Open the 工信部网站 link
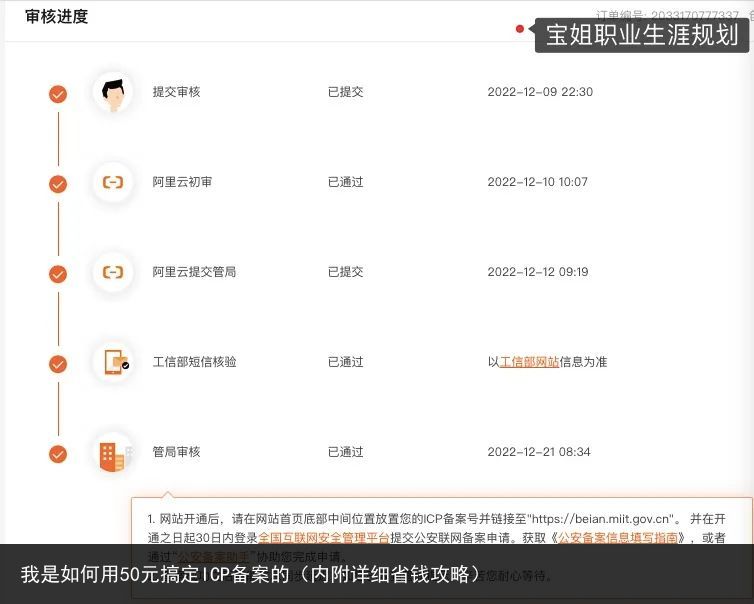 pos(529,362)
